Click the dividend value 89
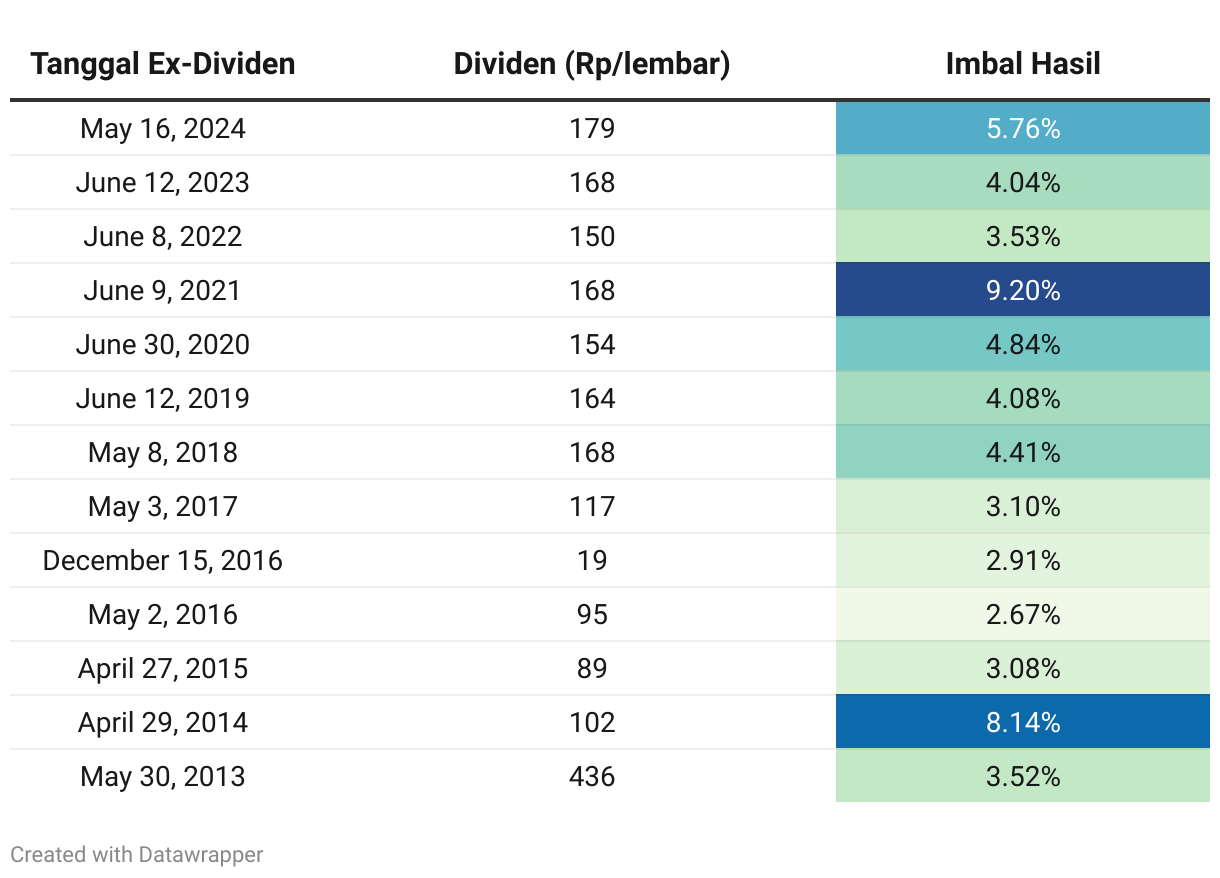The height and width of the screenshot is (878, 1220). click(592, 669)
